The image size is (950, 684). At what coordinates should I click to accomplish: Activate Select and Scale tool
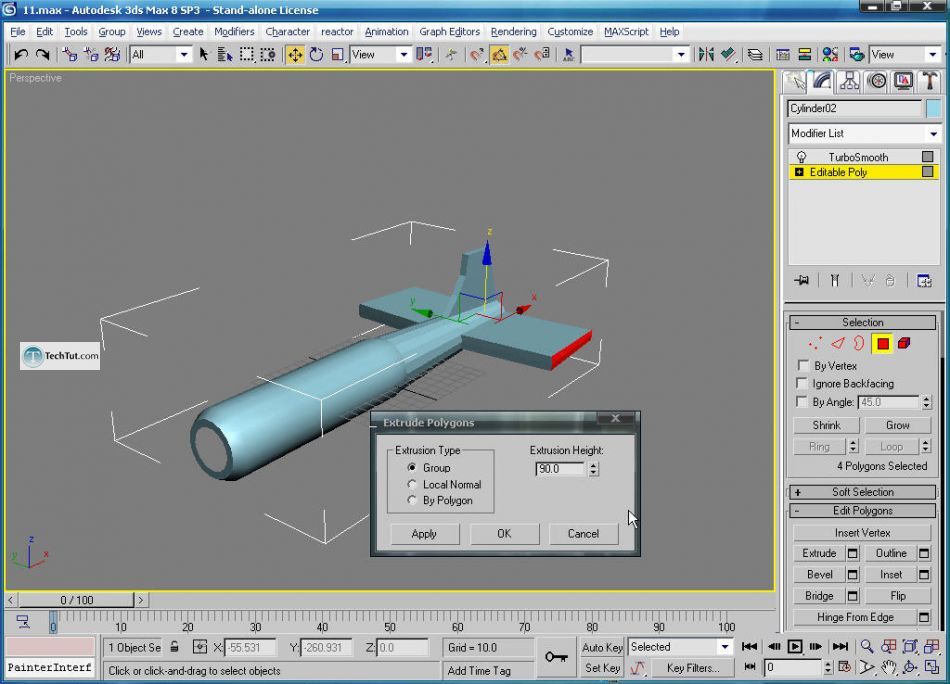point(337,55)
